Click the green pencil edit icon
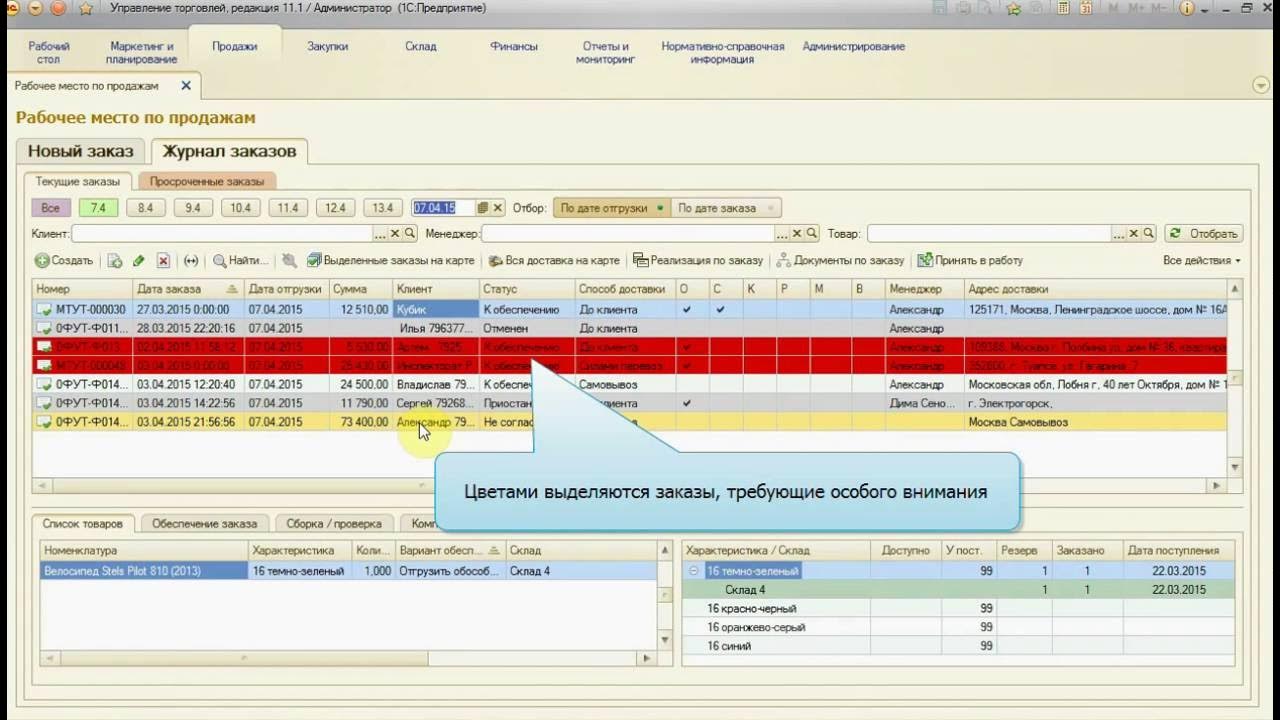 tap(139, 260)
